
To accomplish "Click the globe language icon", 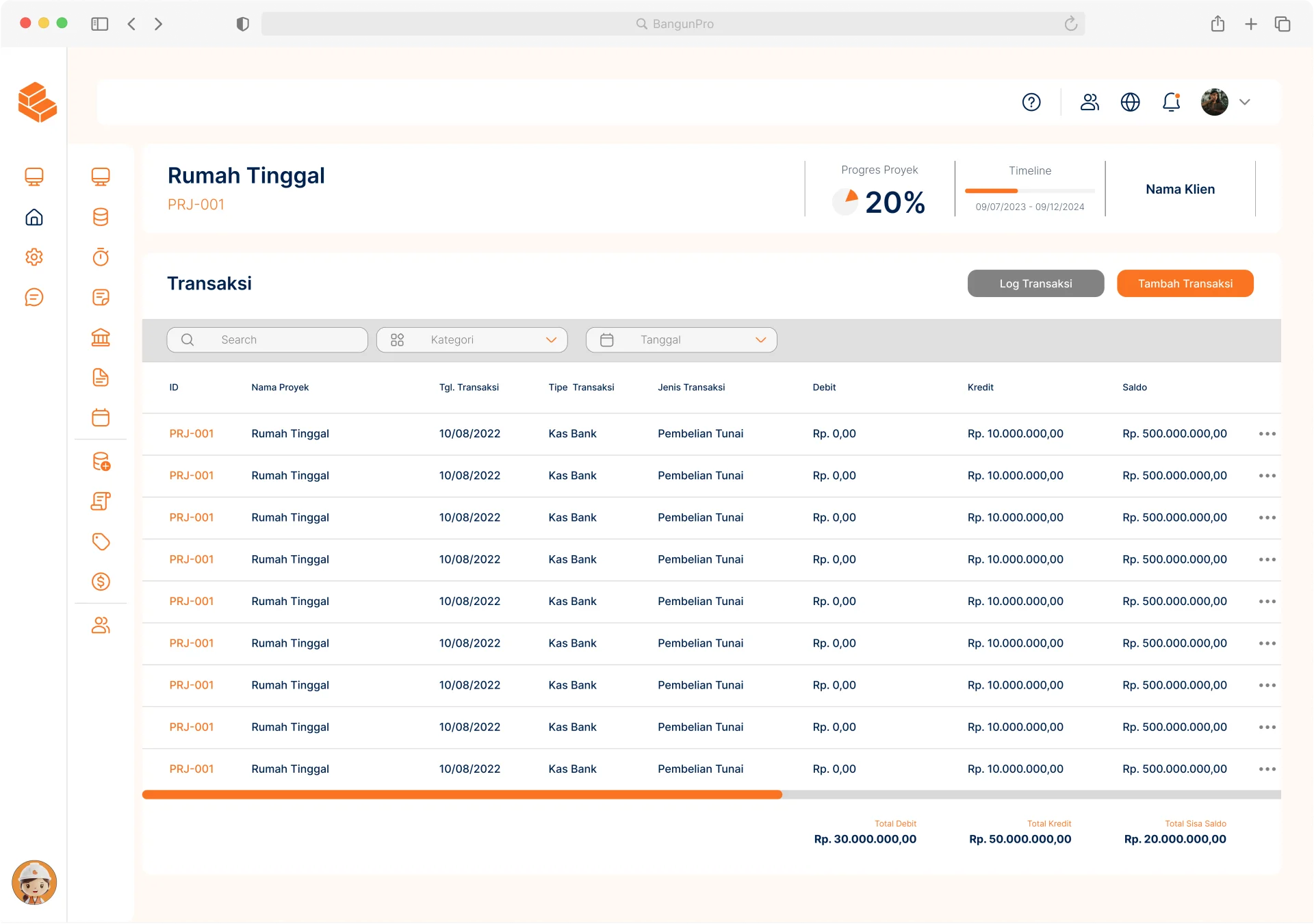I will point(1130,102).
